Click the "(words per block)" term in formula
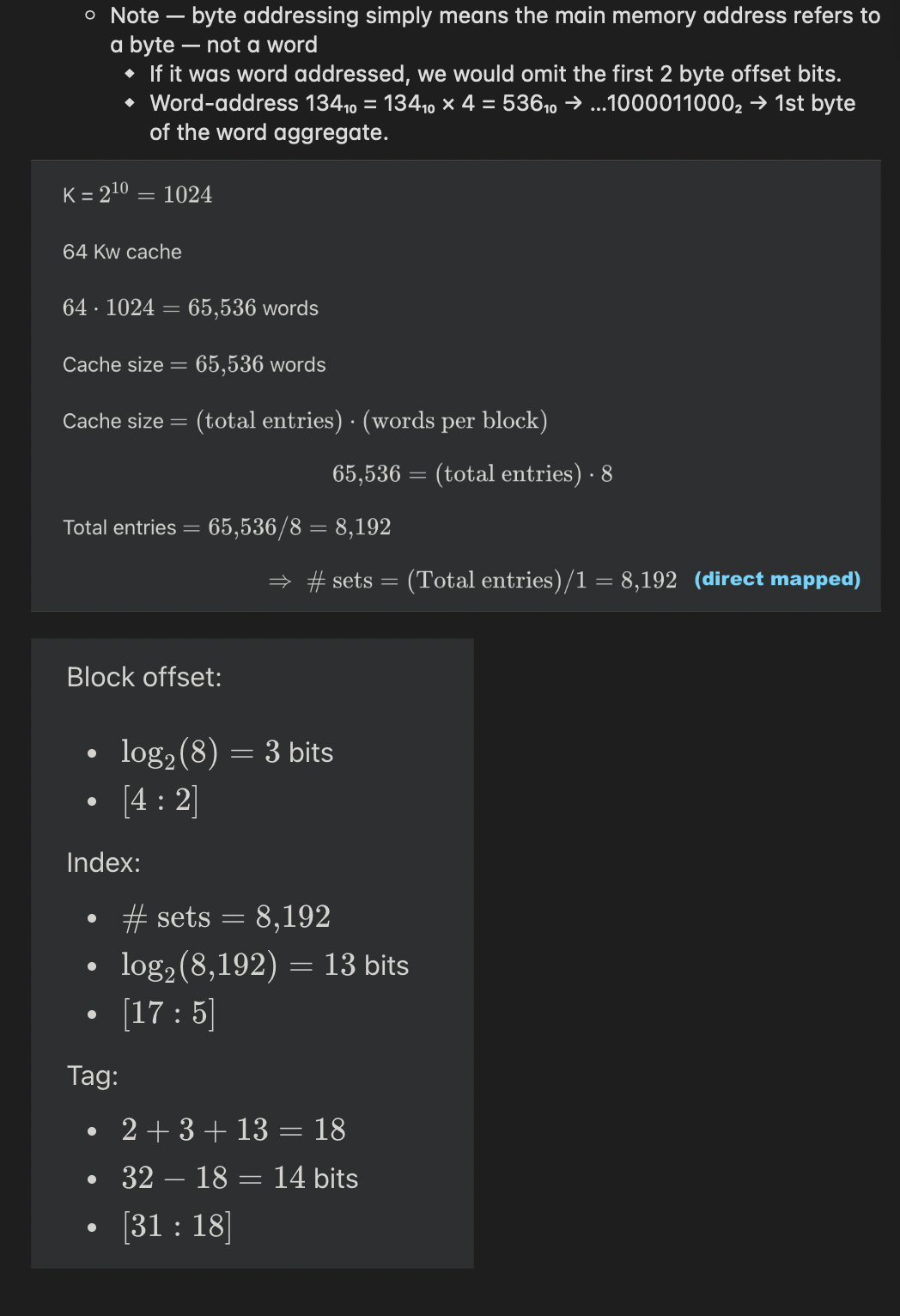This screenshot has width=900, height=1316. [x=455, y=420]
